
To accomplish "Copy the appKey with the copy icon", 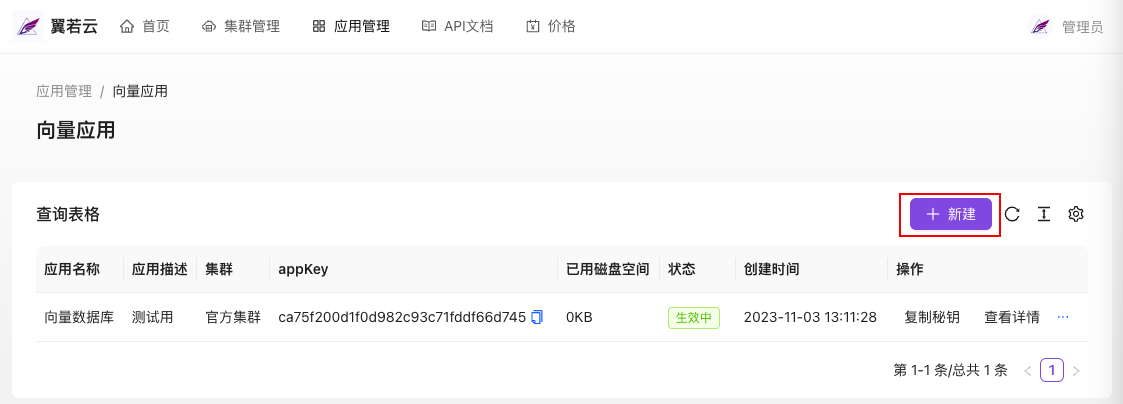I will [537, 317].
